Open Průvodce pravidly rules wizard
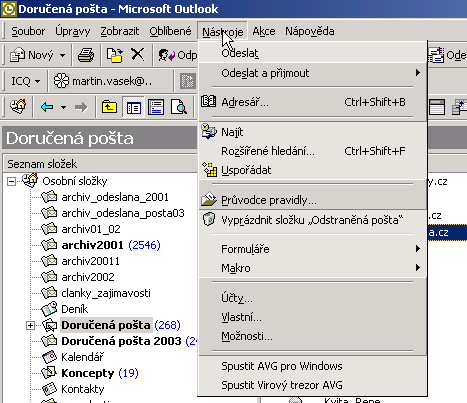The image size is (467, 403). 313,200
